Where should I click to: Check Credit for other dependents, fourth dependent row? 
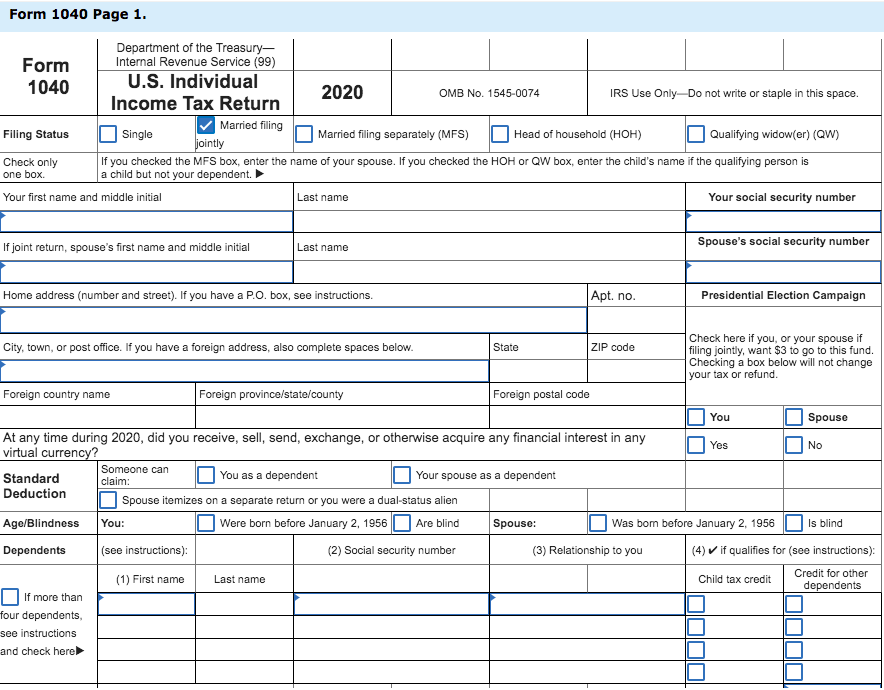point(794,673)
